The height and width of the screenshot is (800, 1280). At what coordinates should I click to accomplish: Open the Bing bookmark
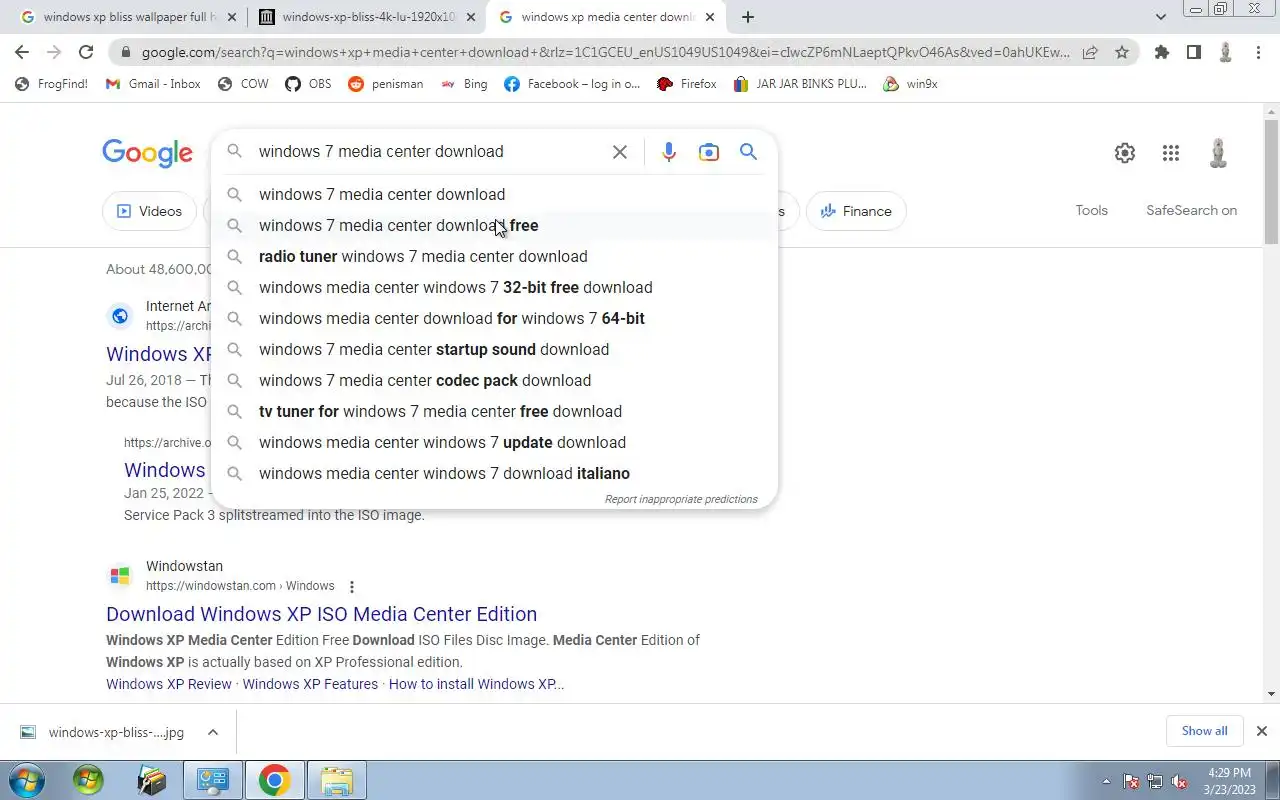click(x=464, y=84)
